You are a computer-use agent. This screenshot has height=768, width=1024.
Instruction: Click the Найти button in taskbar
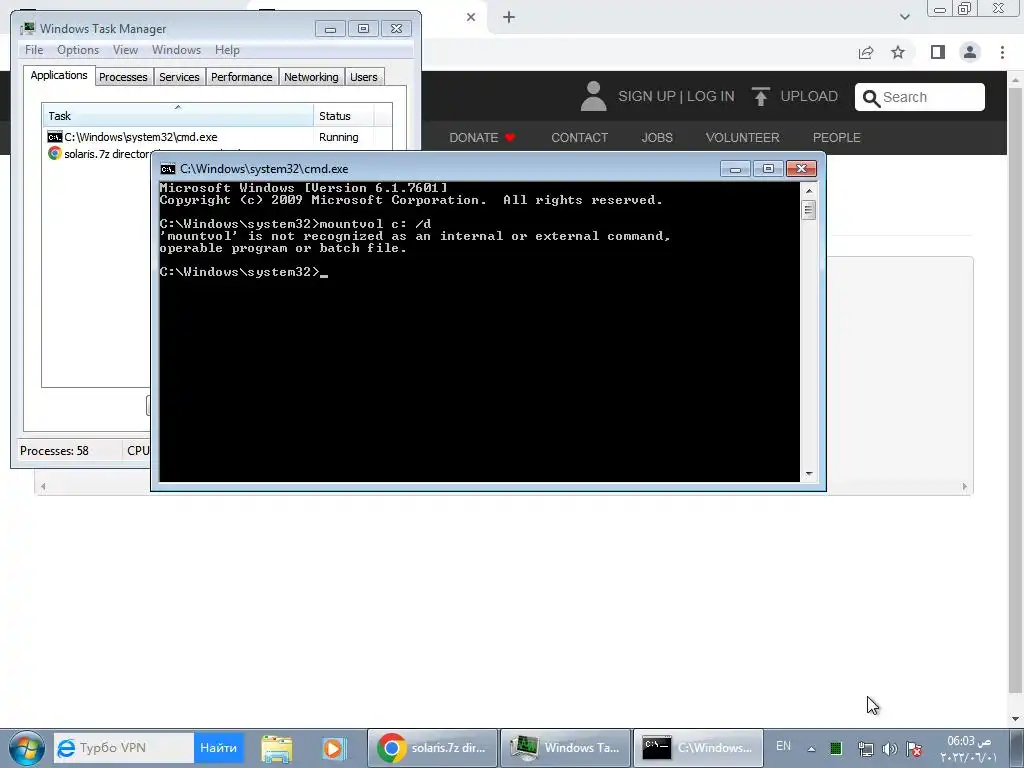tap(218, 748)
